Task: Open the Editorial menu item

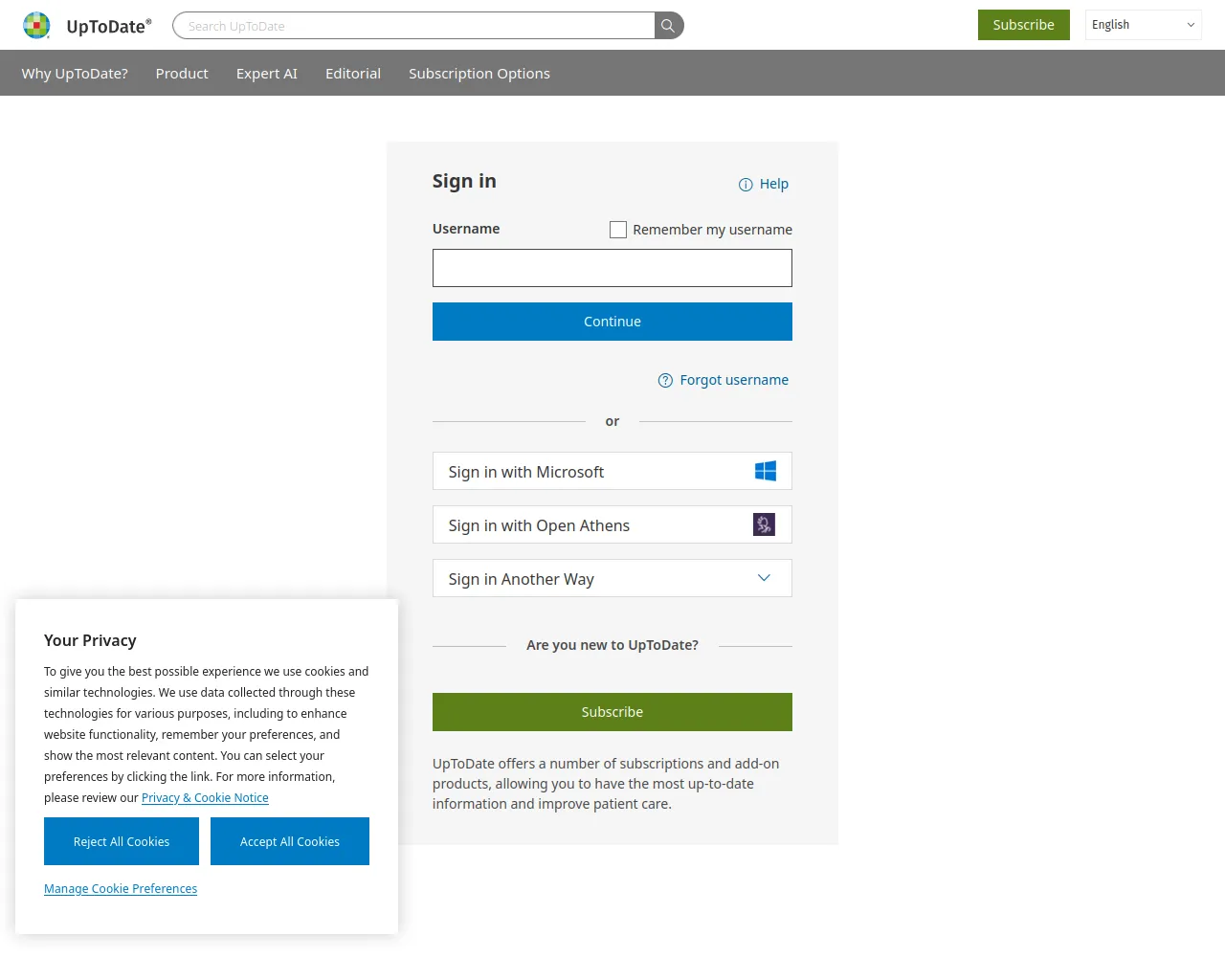Action: click(353, 74)
